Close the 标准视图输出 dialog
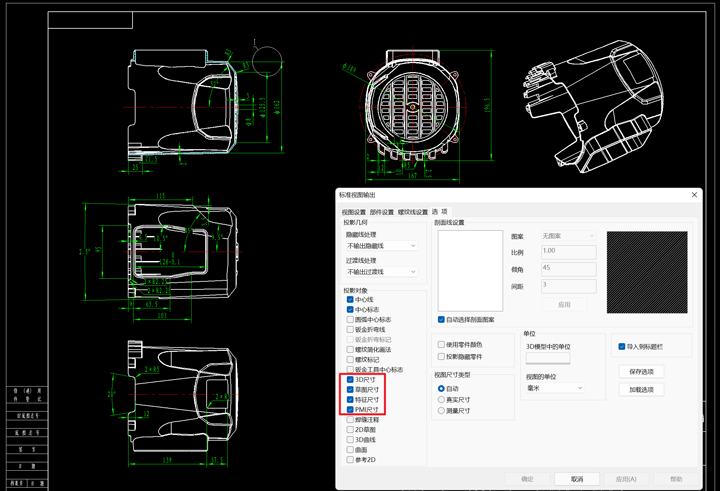The width and height of the screenshot is (720, 491). click(x=695, y=194)
